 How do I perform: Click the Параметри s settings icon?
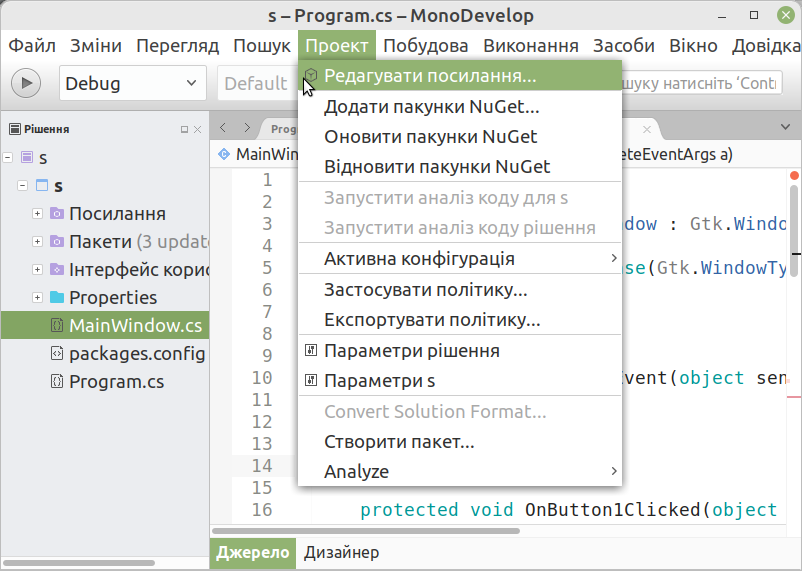click(x=311, y=380)
